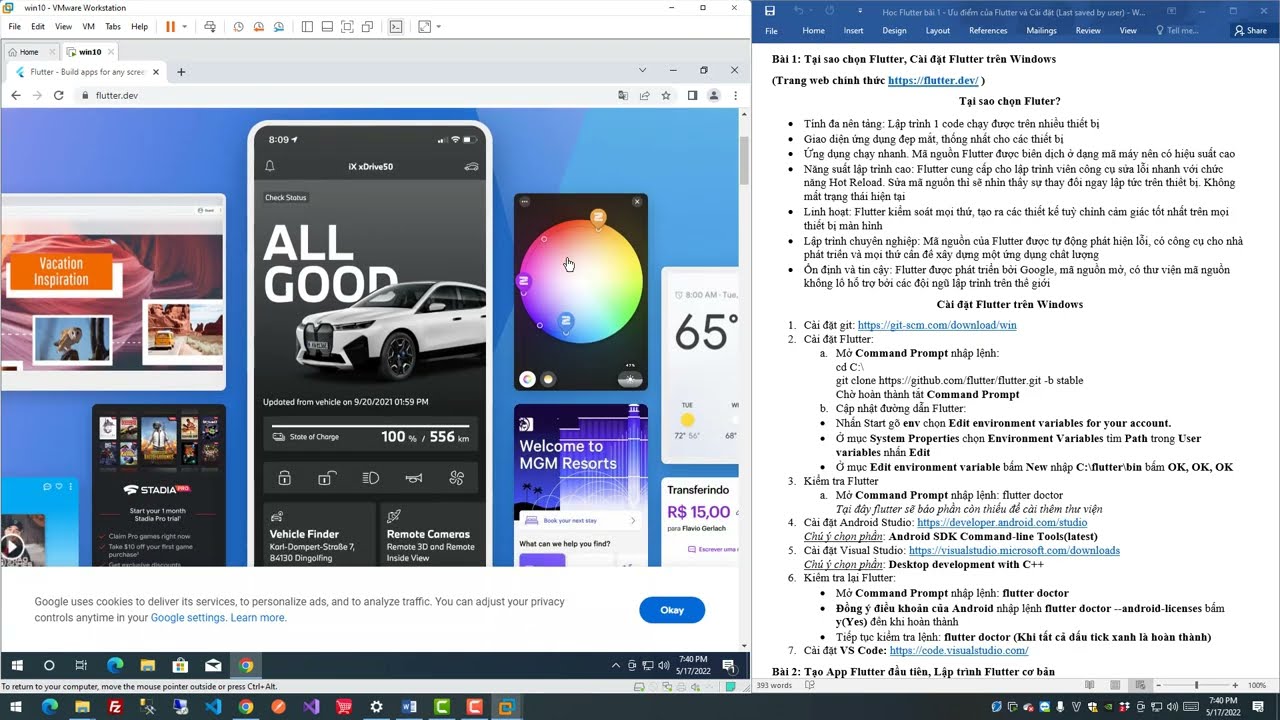The height and width of the screenshot is (720, 1280).
Task: Enter full screen mode in VMware toolbar
Action: click(x=347, y=27)
